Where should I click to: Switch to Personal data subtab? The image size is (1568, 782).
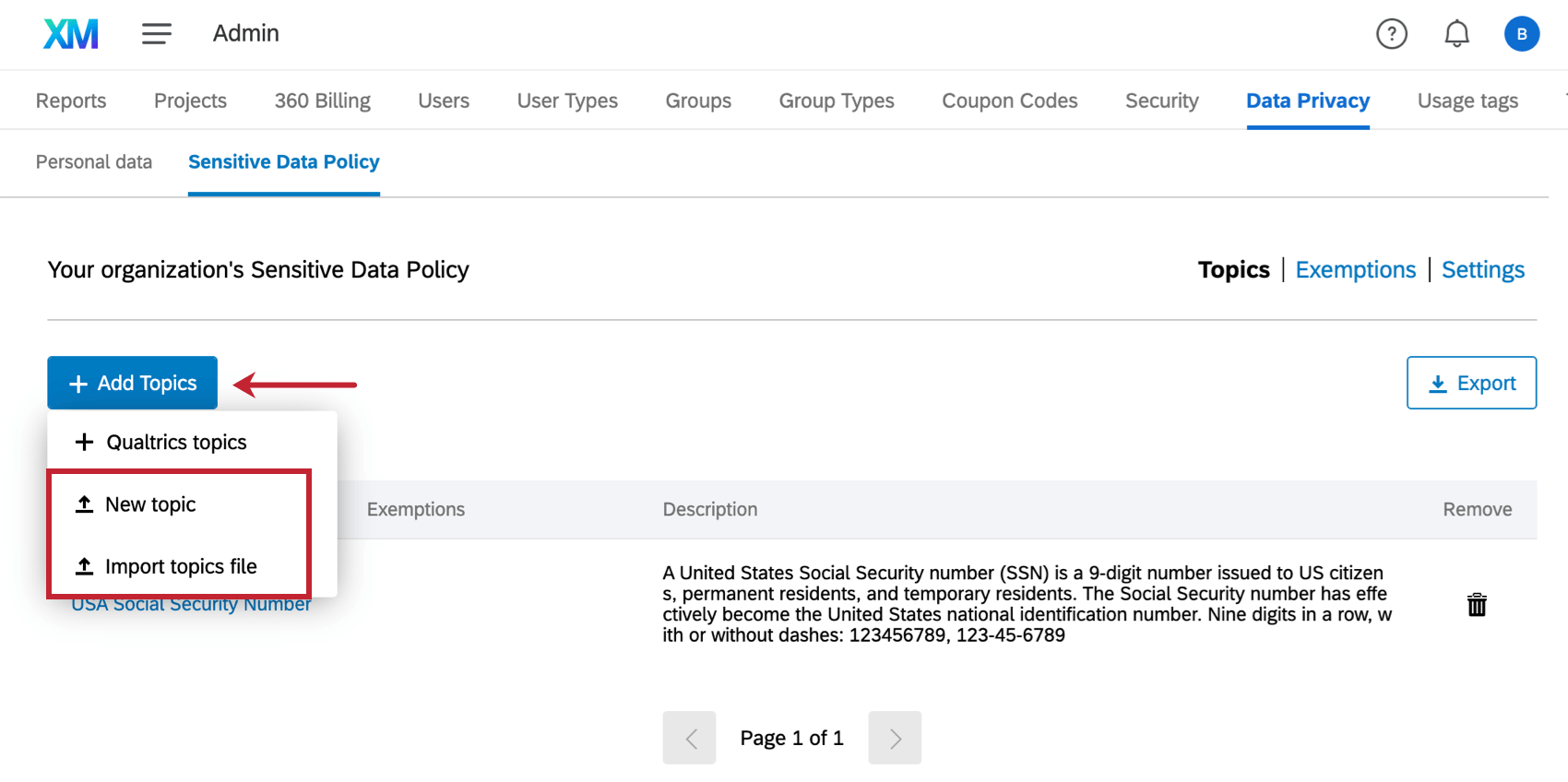(x=94, y=162)
